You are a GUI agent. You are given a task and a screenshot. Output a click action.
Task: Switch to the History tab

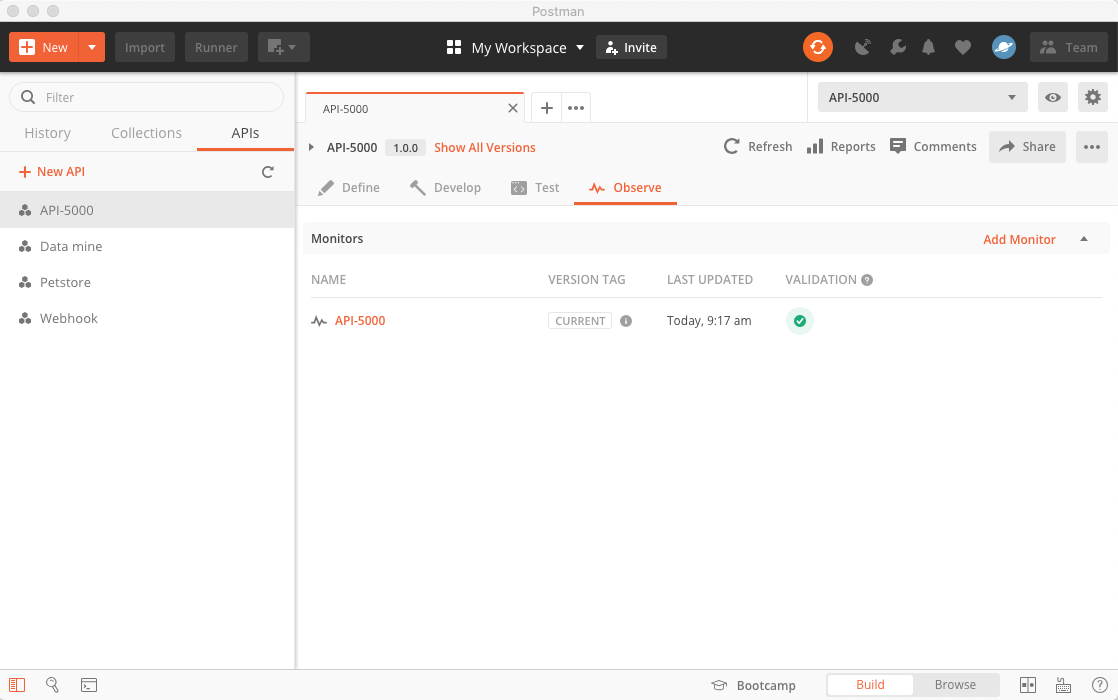(x=48, y=133)
